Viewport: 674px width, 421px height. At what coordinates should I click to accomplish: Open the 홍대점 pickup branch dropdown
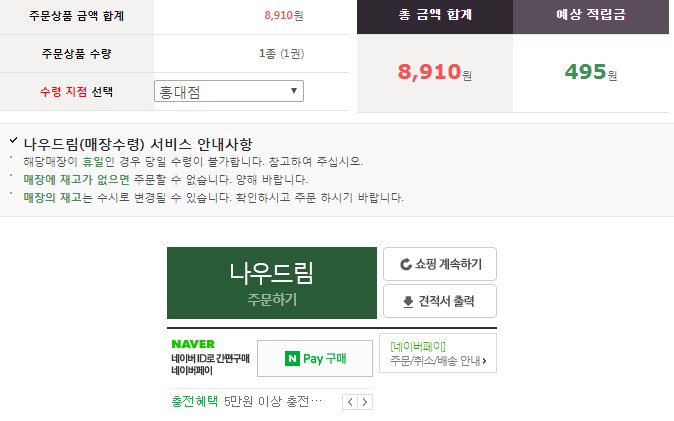click(229, 91)
